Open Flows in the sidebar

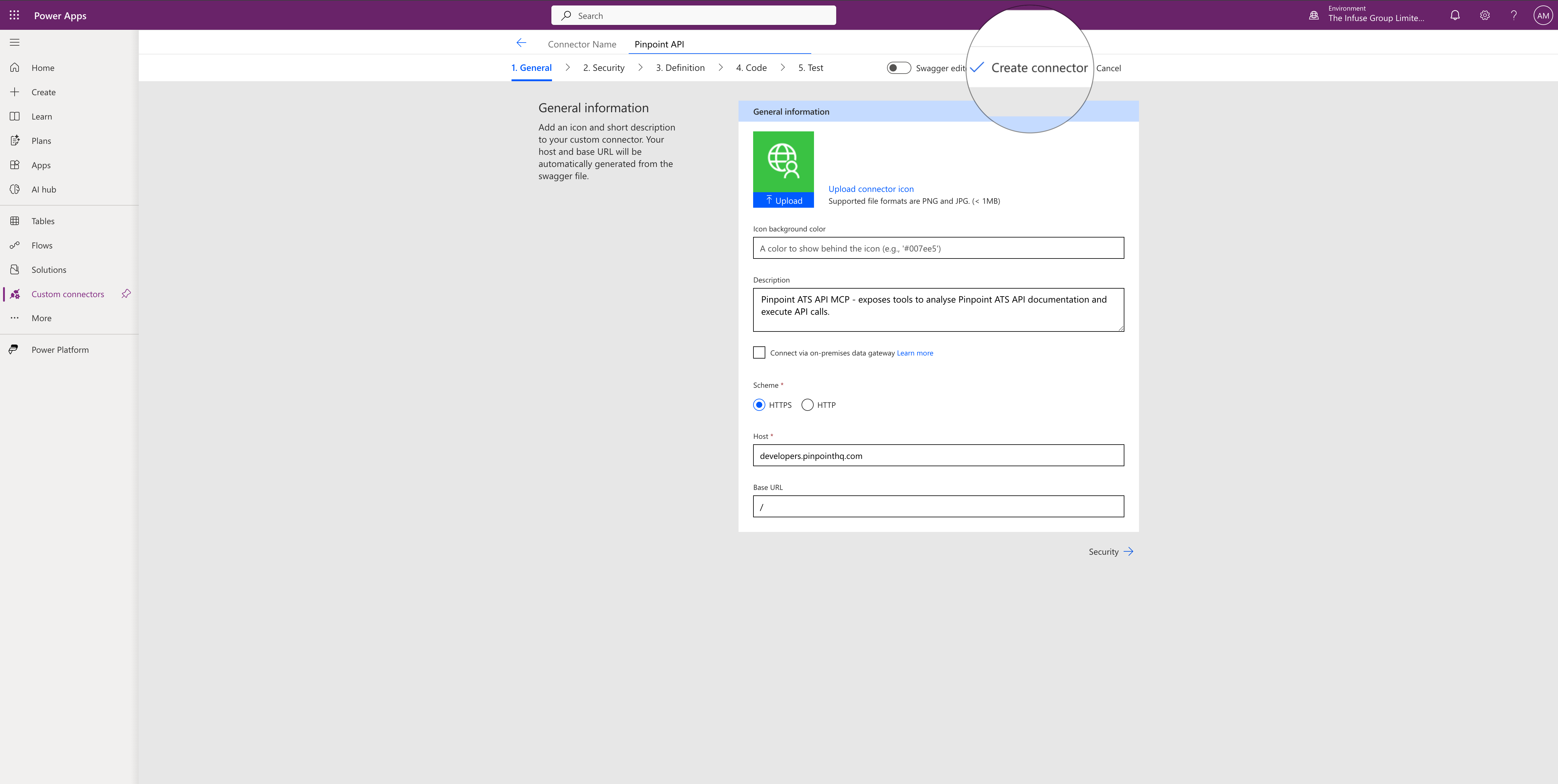(x=42, y=245)
